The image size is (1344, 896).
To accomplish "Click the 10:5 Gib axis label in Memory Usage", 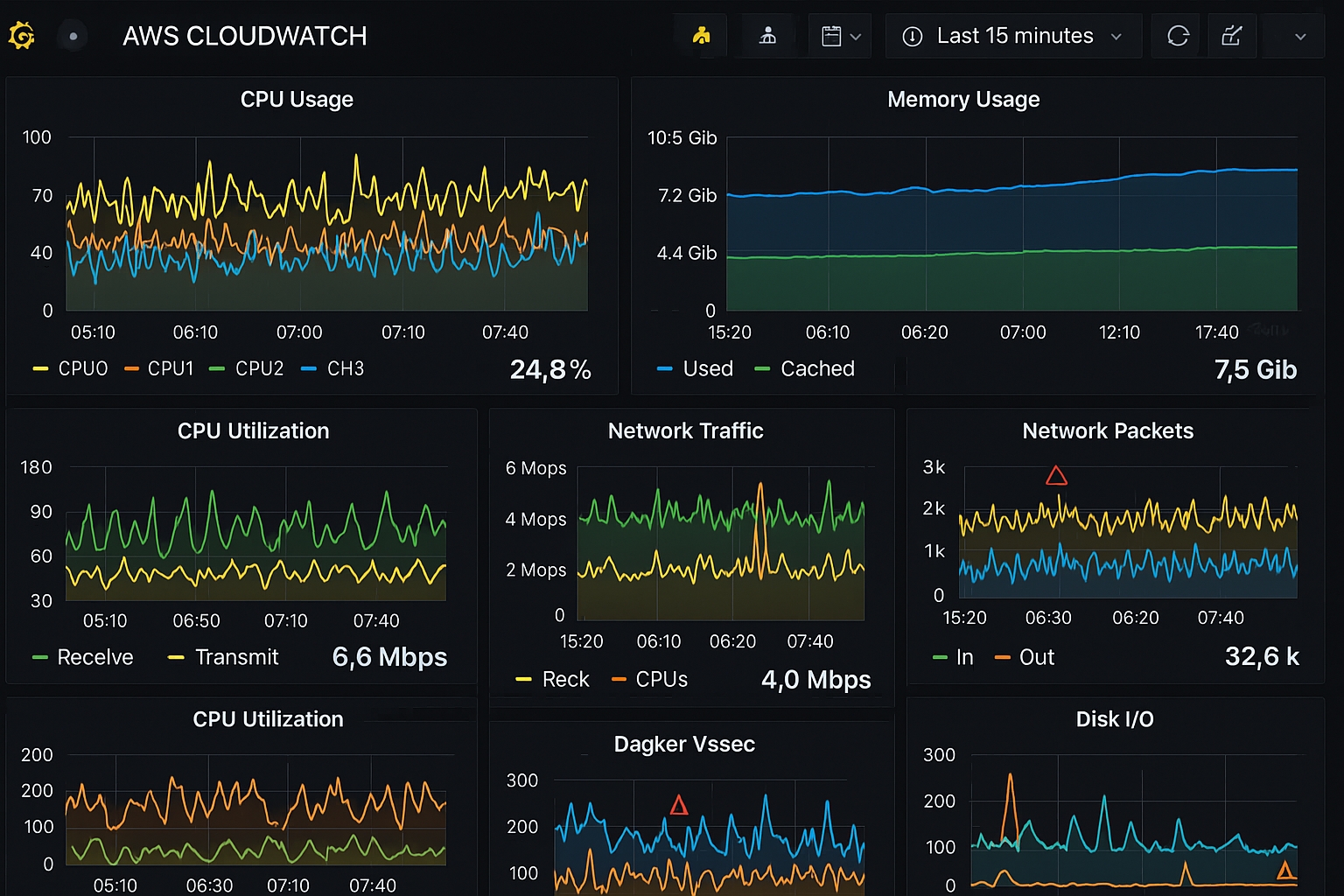I will point(682,137).
